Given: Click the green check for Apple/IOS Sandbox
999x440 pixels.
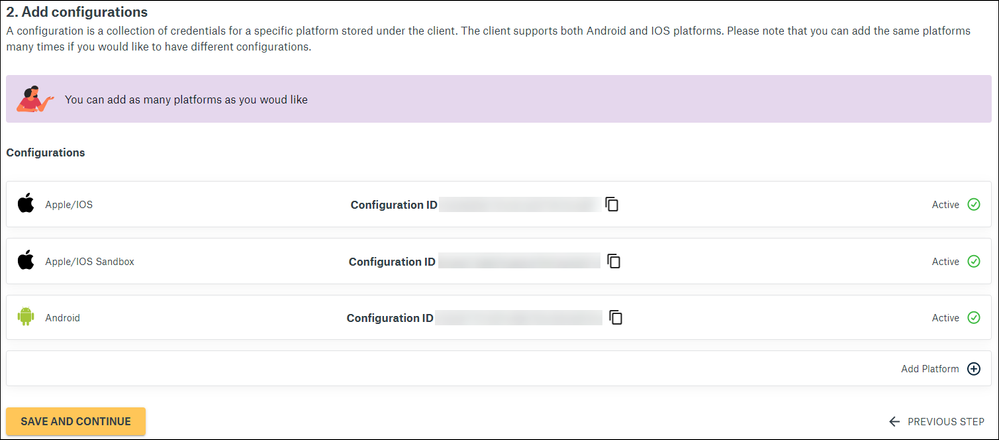Looking at the screenshot, I should pyautogui.click(x=974, y=261).
